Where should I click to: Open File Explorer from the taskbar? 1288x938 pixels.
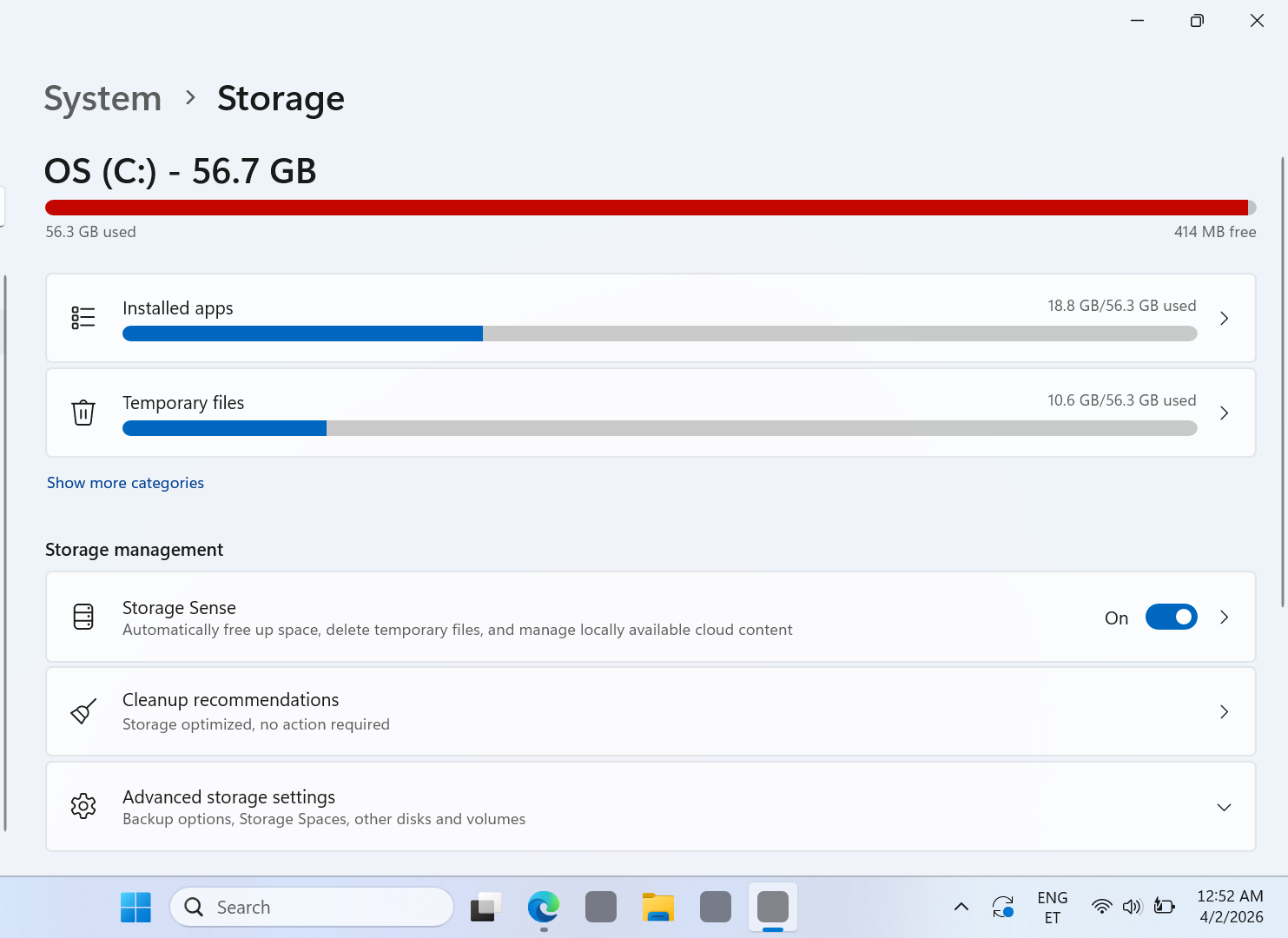(x=657, y=906)
